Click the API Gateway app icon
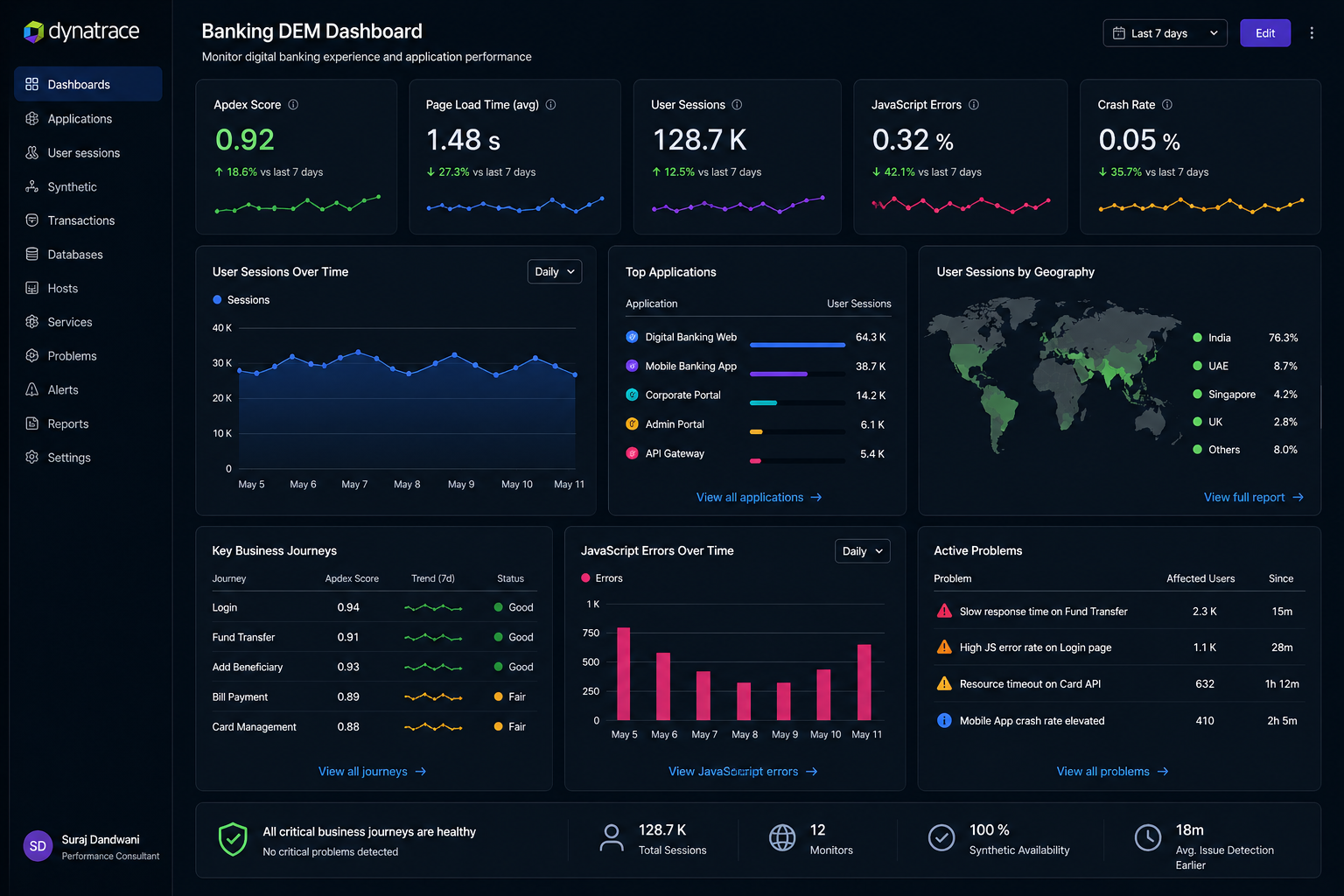The width and height of the screenshot is (1344, 896). tap(632, 453)
